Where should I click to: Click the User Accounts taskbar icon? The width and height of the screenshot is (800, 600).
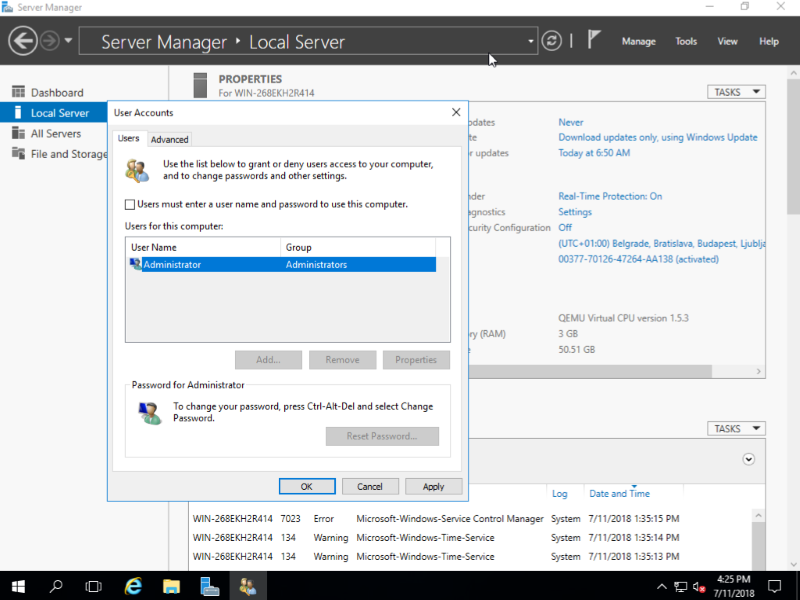point(248,586)
